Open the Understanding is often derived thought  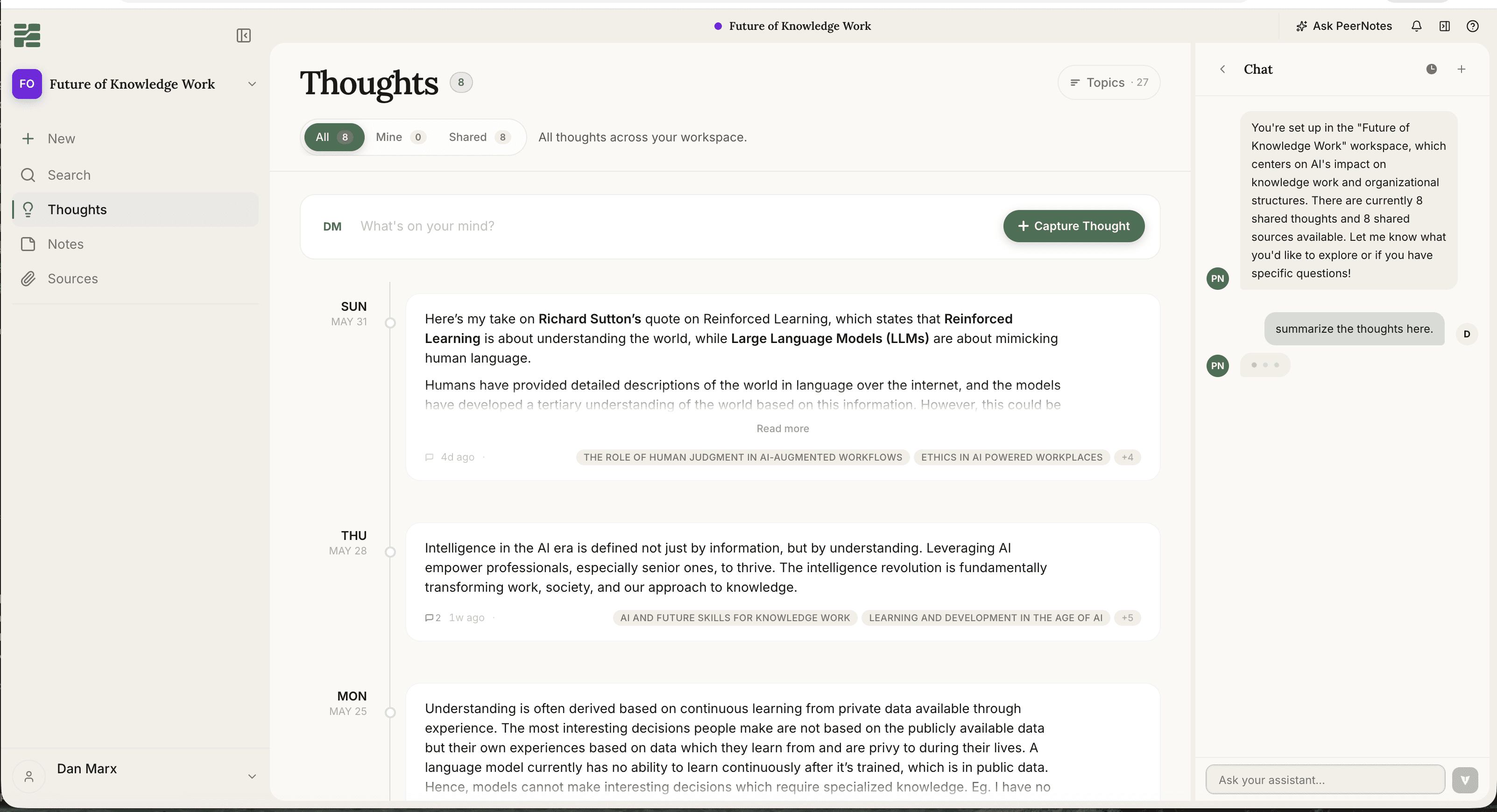(x=737, y=748)
